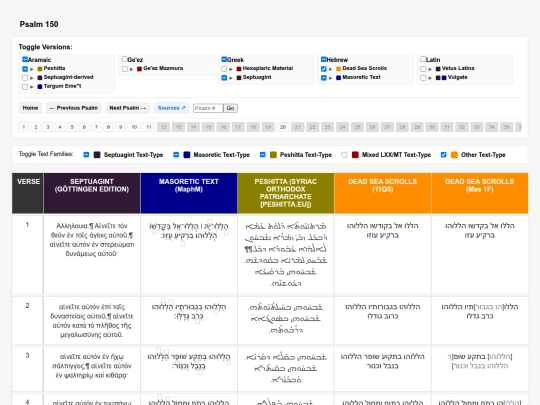540x405 pixels.
Task: Expand the Septuagint-derived disclosure triangle
Action: point(32,78)
